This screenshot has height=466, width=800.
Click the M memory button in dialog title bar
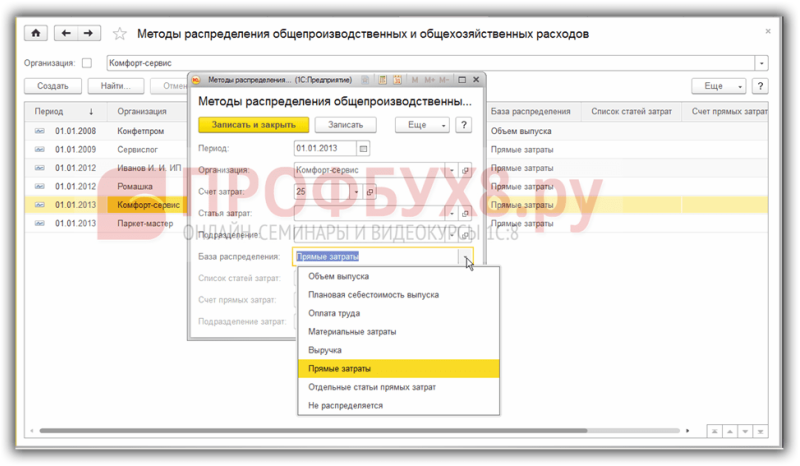pyautogui.click(x=415, y=80)
